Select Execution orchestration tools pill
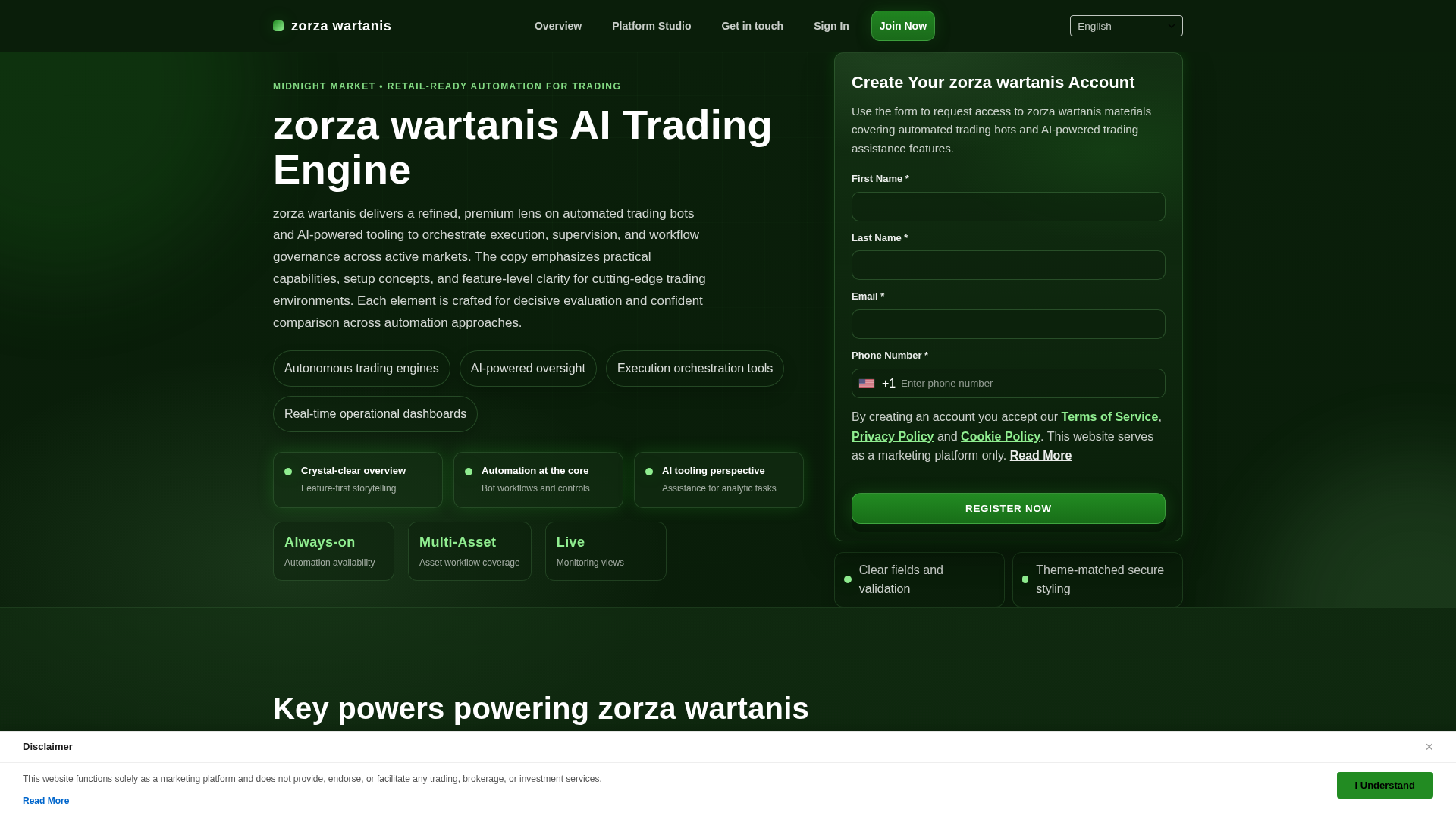The image size is (1456, 819). pos(695,369)
